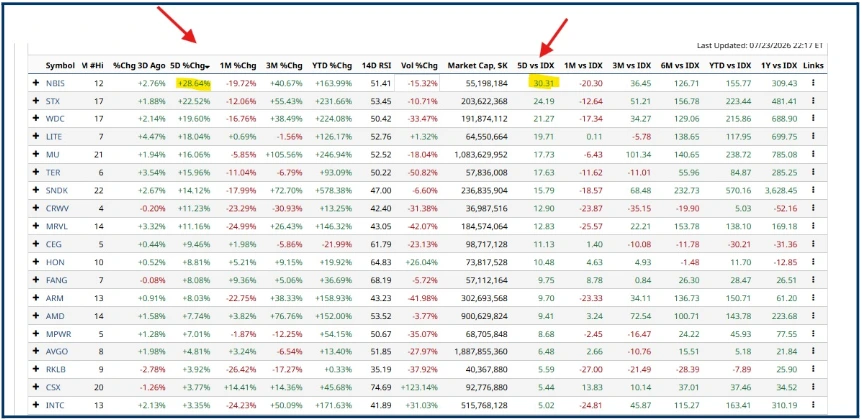The image size is (862, 420).
Task: Open links menu for CSX row
Action: (x=813, y=387)
